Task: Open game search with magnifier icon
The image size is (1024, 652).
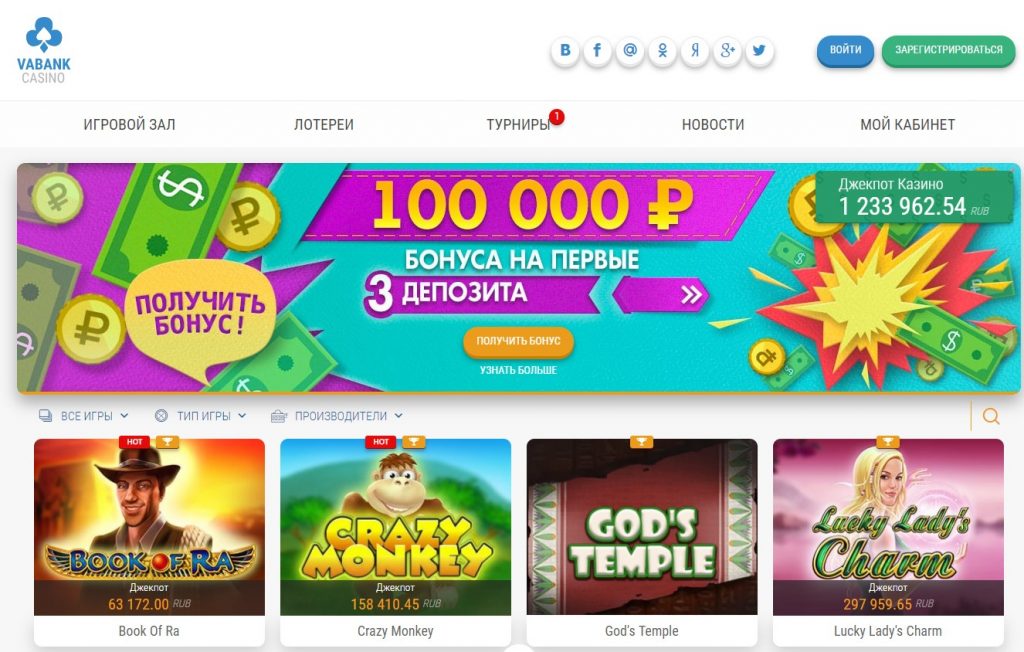Action: tap(991, 416)
